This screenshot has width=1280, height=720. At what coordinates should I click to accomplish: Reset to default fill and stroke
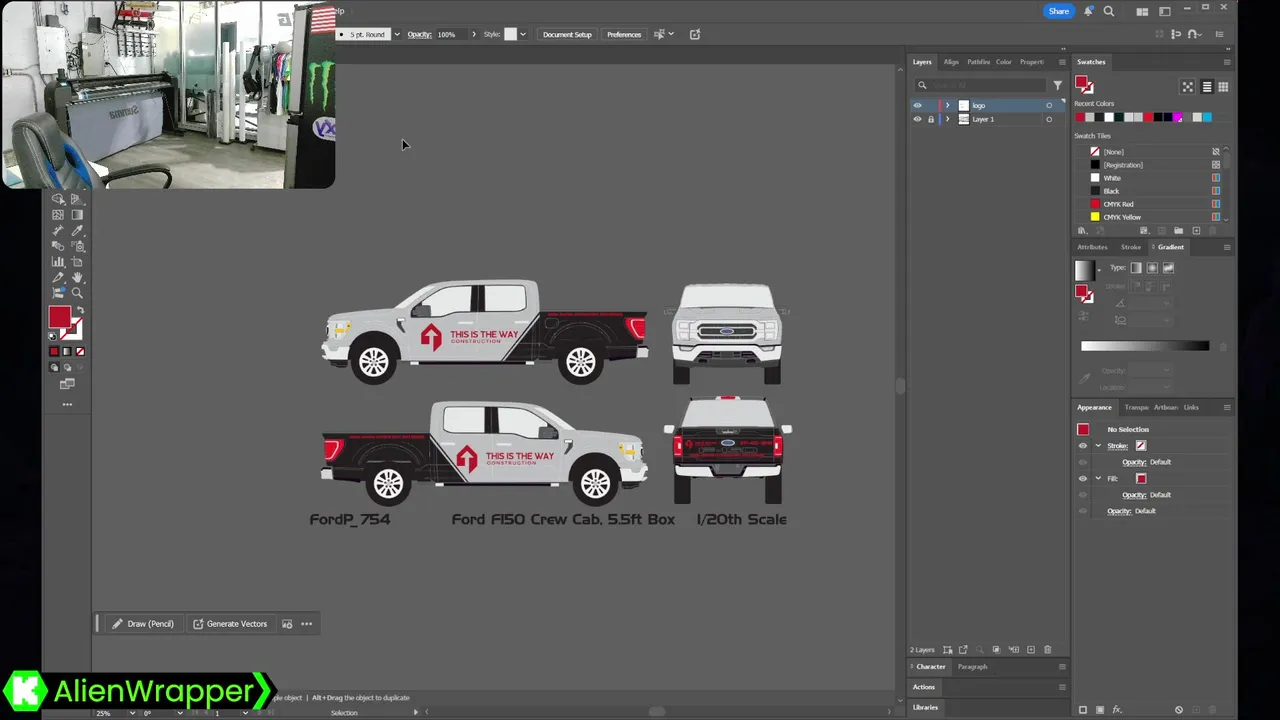tap(53, 336)
